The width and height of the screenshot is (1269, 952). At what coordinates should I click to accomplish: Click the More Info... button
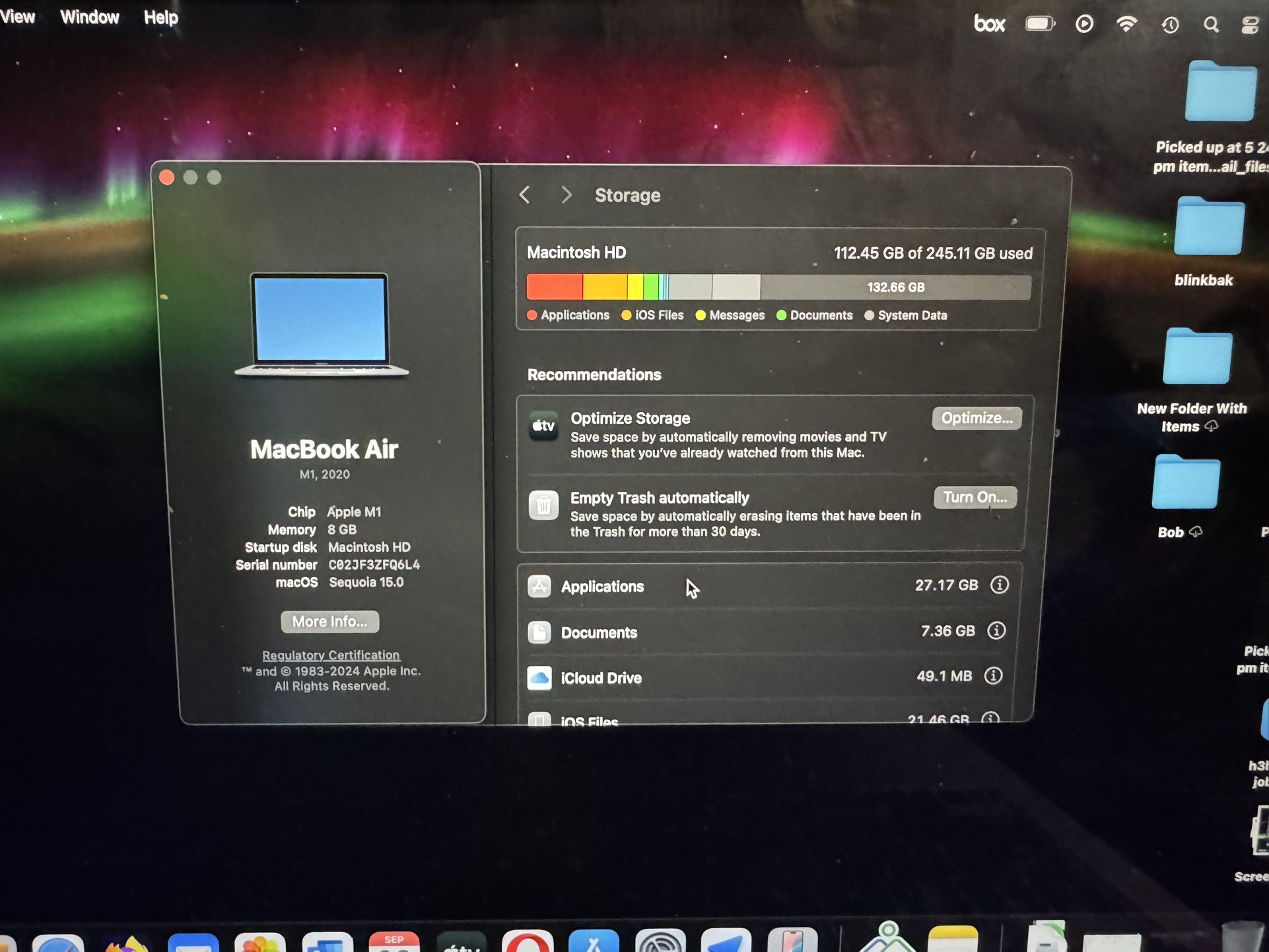pyautogui.click(x=330, y=621)
